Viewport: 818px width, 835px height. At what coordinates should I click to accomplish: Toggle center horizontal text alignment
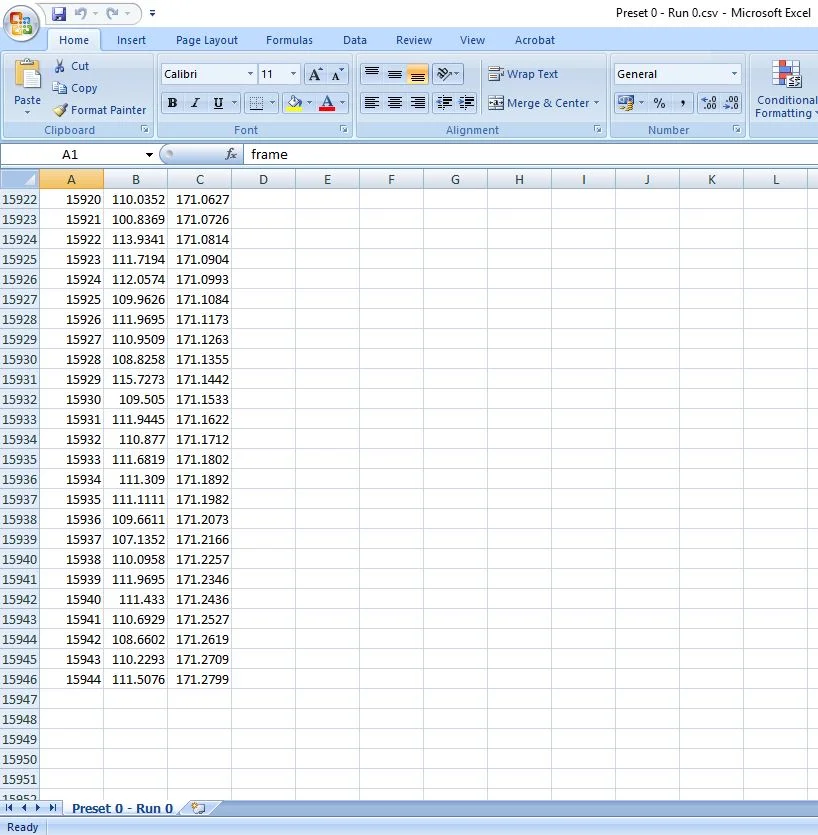coord(395,103)
